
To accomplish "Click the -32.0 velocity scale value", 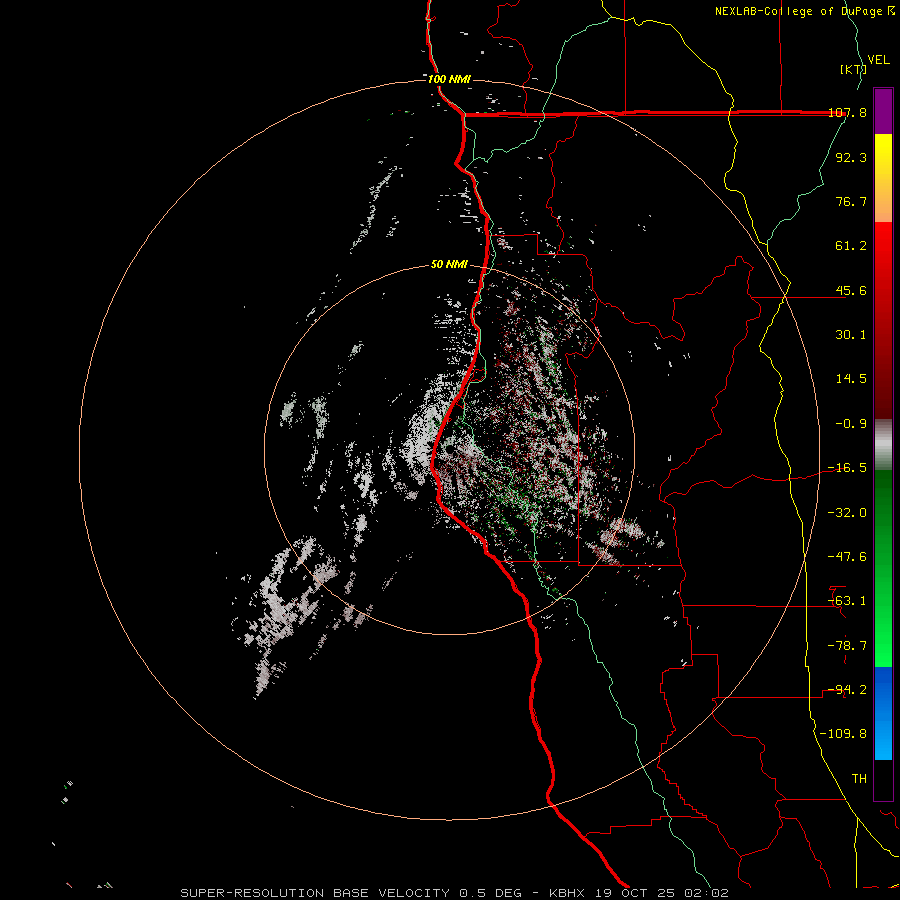I will click(x=847, y=513).
